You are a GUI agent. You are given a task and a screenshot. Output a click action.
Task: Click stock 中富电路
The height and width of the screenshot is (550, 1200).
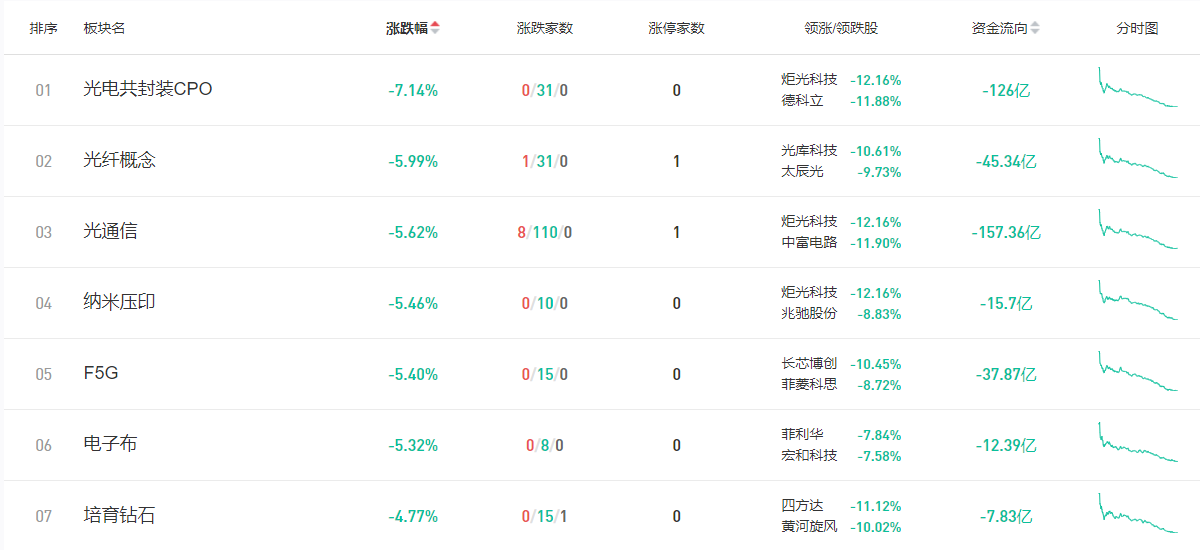(x=809, y=243)
